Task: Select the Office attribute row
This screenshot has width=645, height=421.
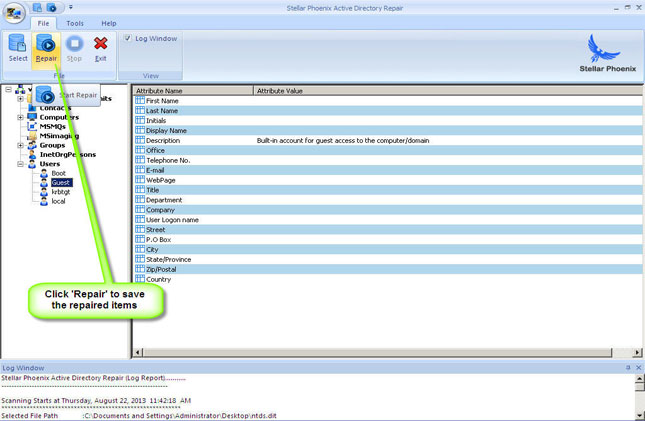Action: pos(388,150)
